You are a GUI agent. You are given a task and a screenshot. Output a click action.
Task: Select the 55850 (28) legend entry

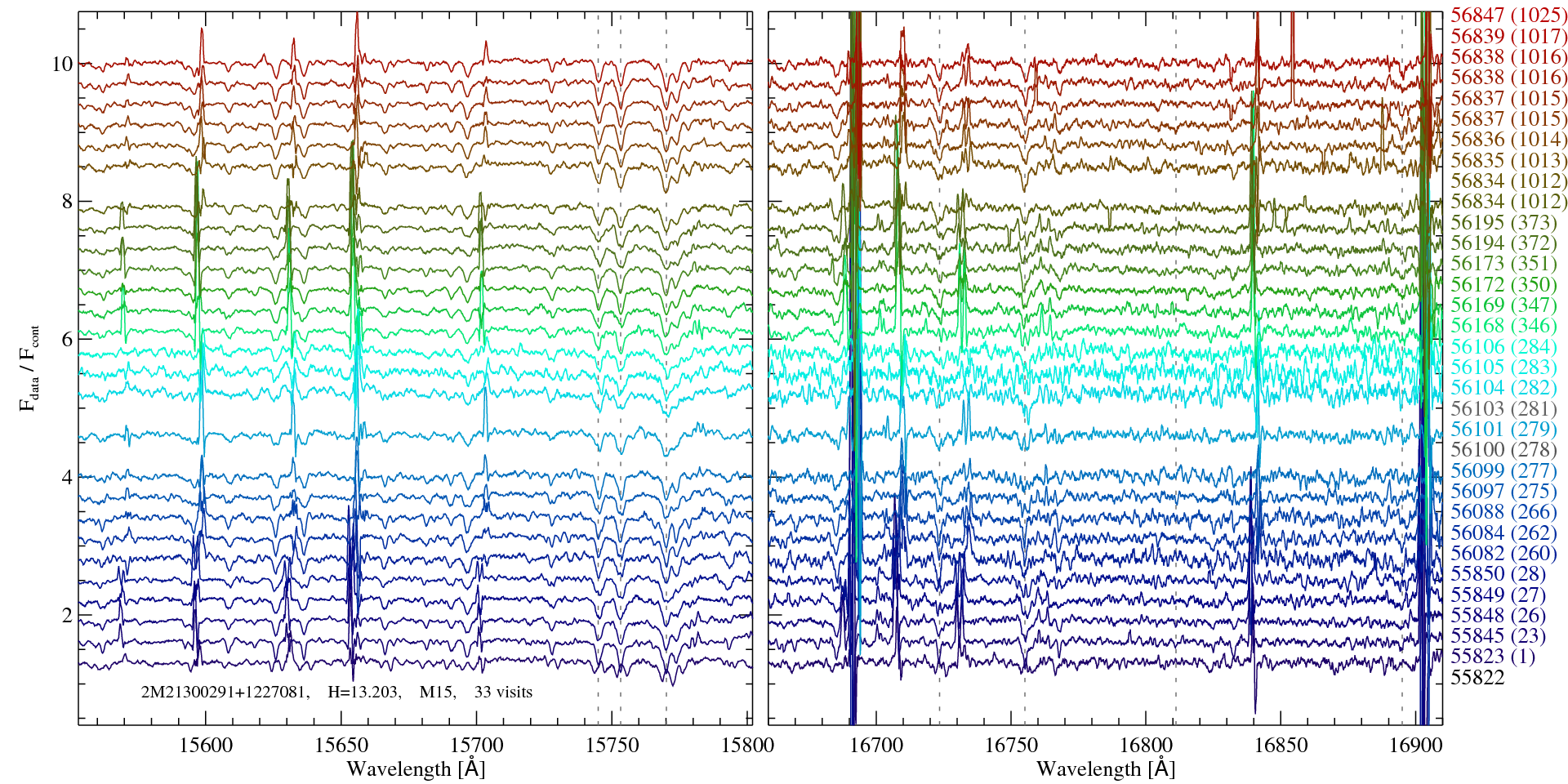(x=1498, y=574)
